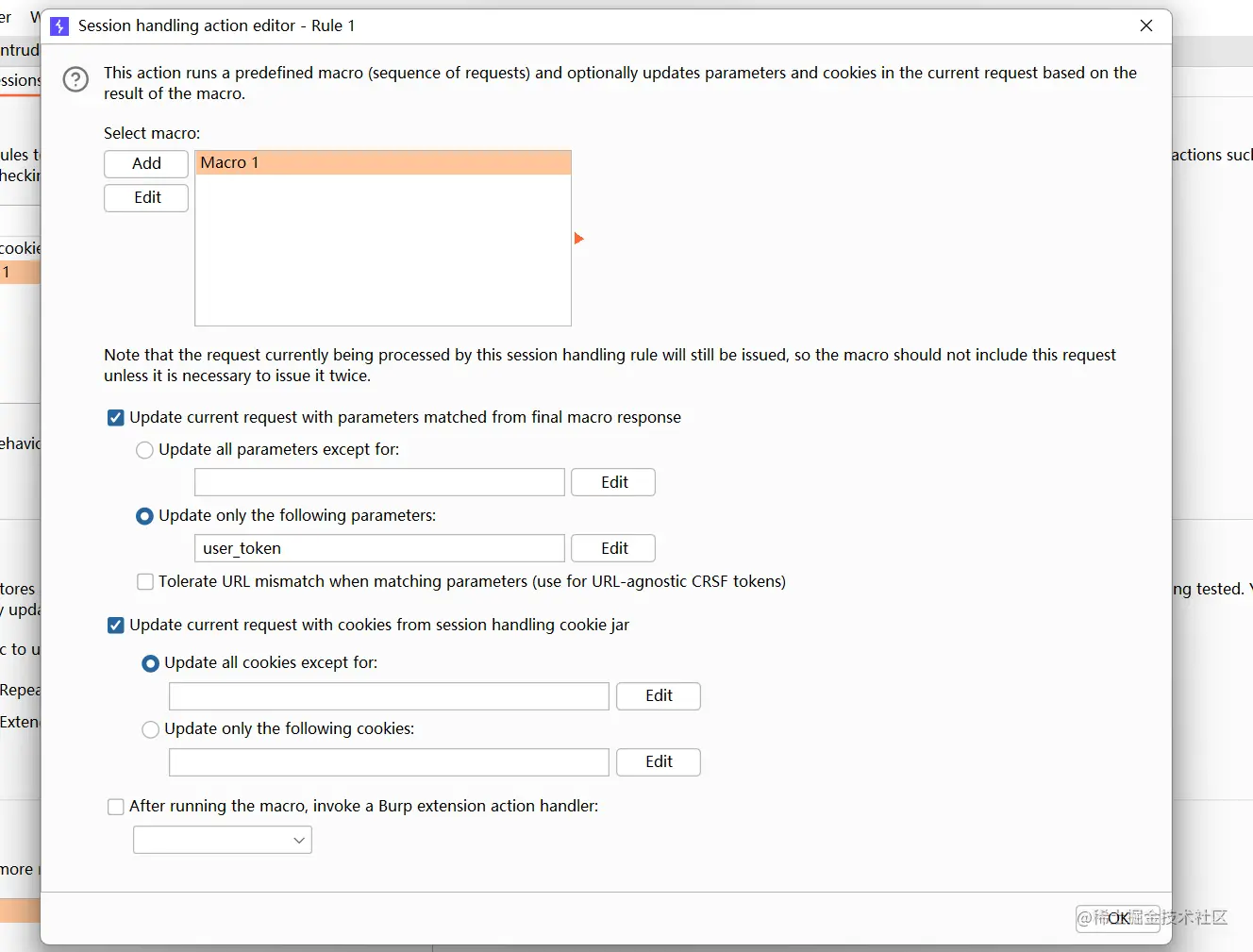Select Update only the following cookies radio
This screenshot has width=1253, height=952.
coord(151,729)
